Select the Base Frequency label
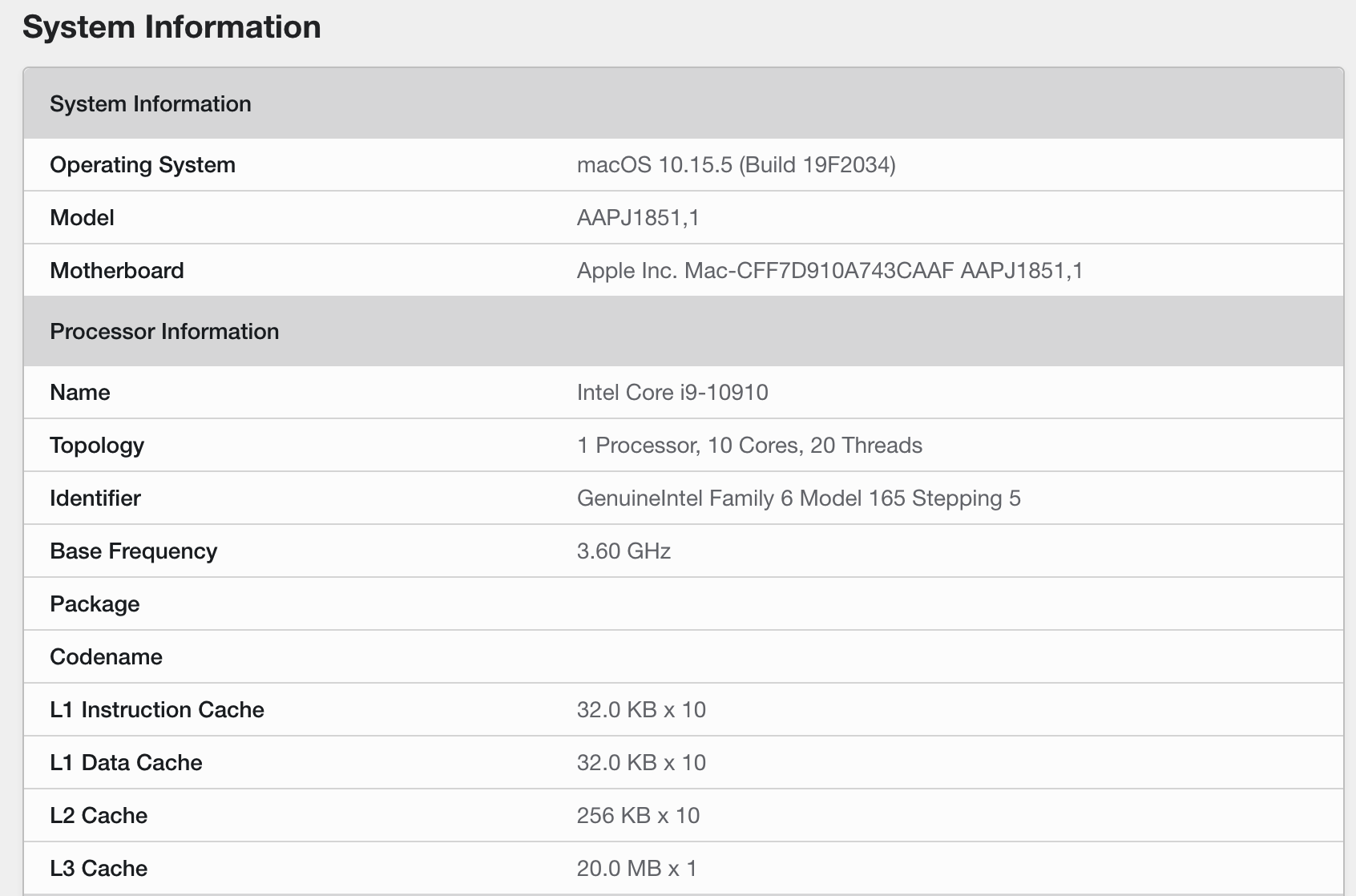The width and height of the screenshot is (1356, 896). (133, 551)
